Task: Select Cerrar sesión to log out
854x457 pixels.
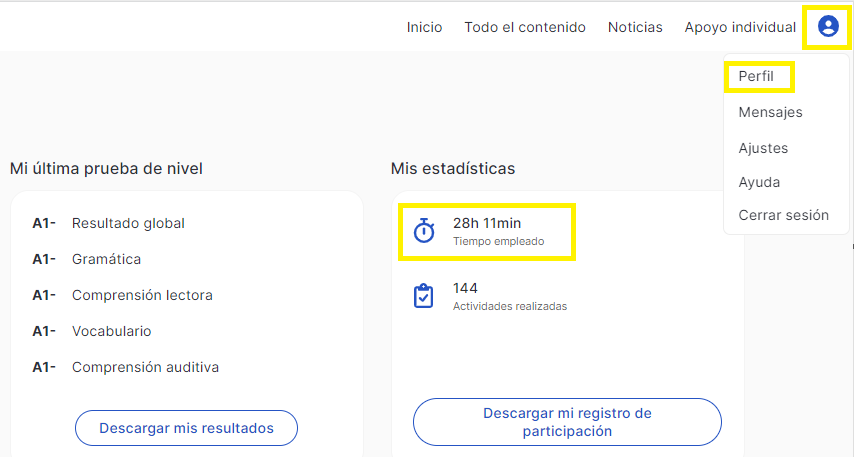Action: pos(783,215)
